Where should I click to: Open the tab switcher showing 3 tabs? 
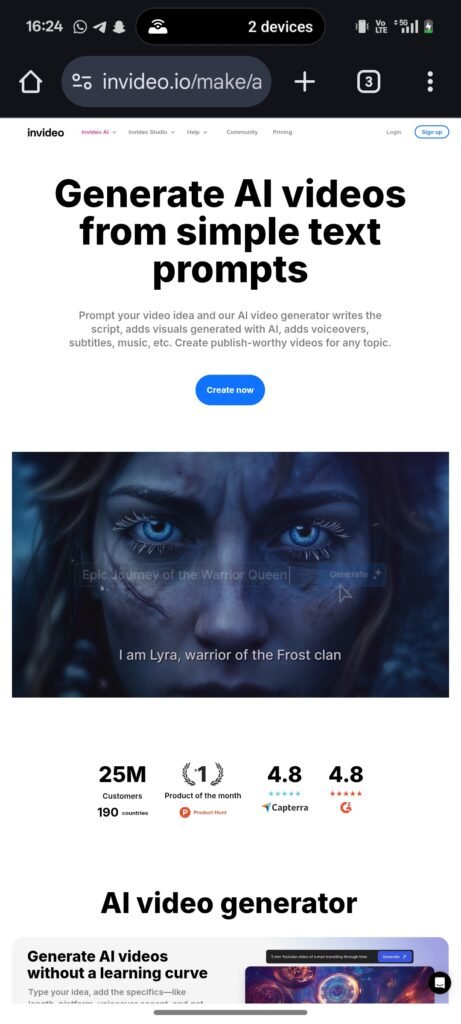pyautogui.click(x=369, y=82)
